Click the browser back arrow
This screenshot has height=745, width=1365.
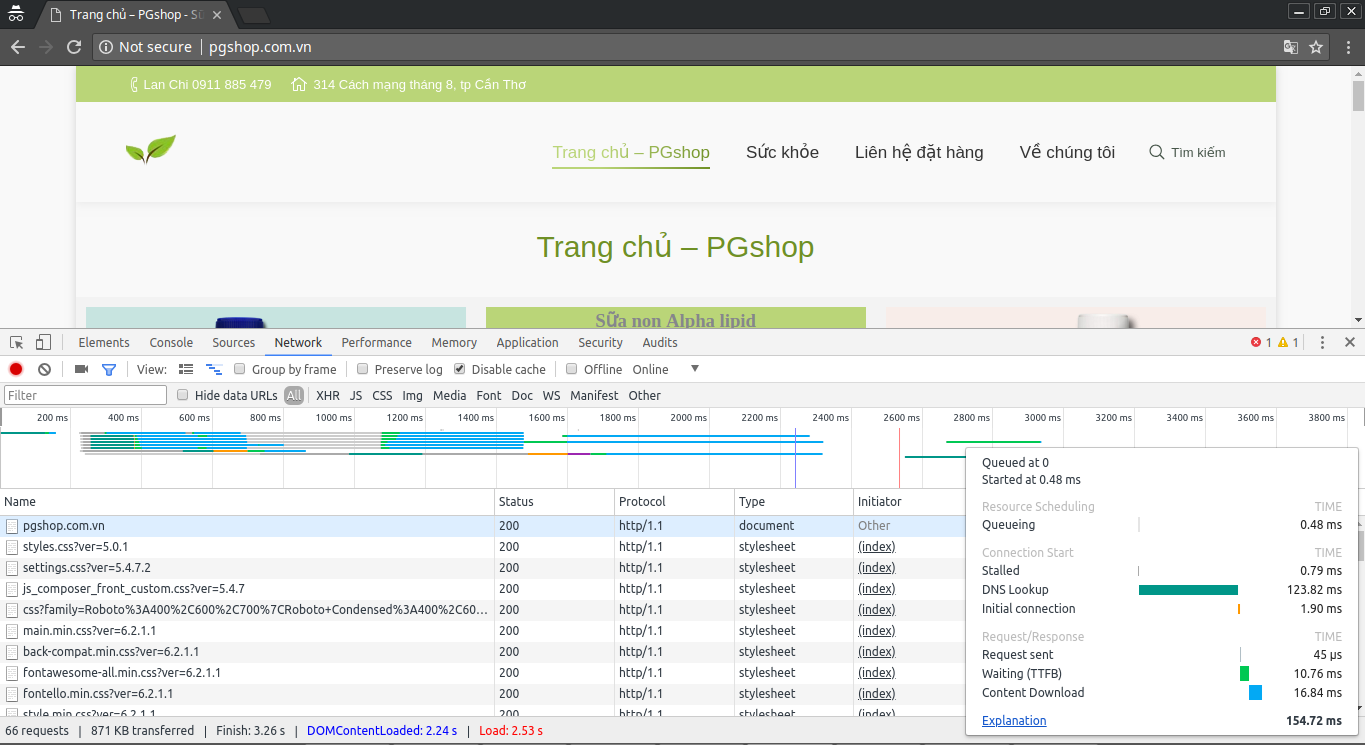click(18, 47)
